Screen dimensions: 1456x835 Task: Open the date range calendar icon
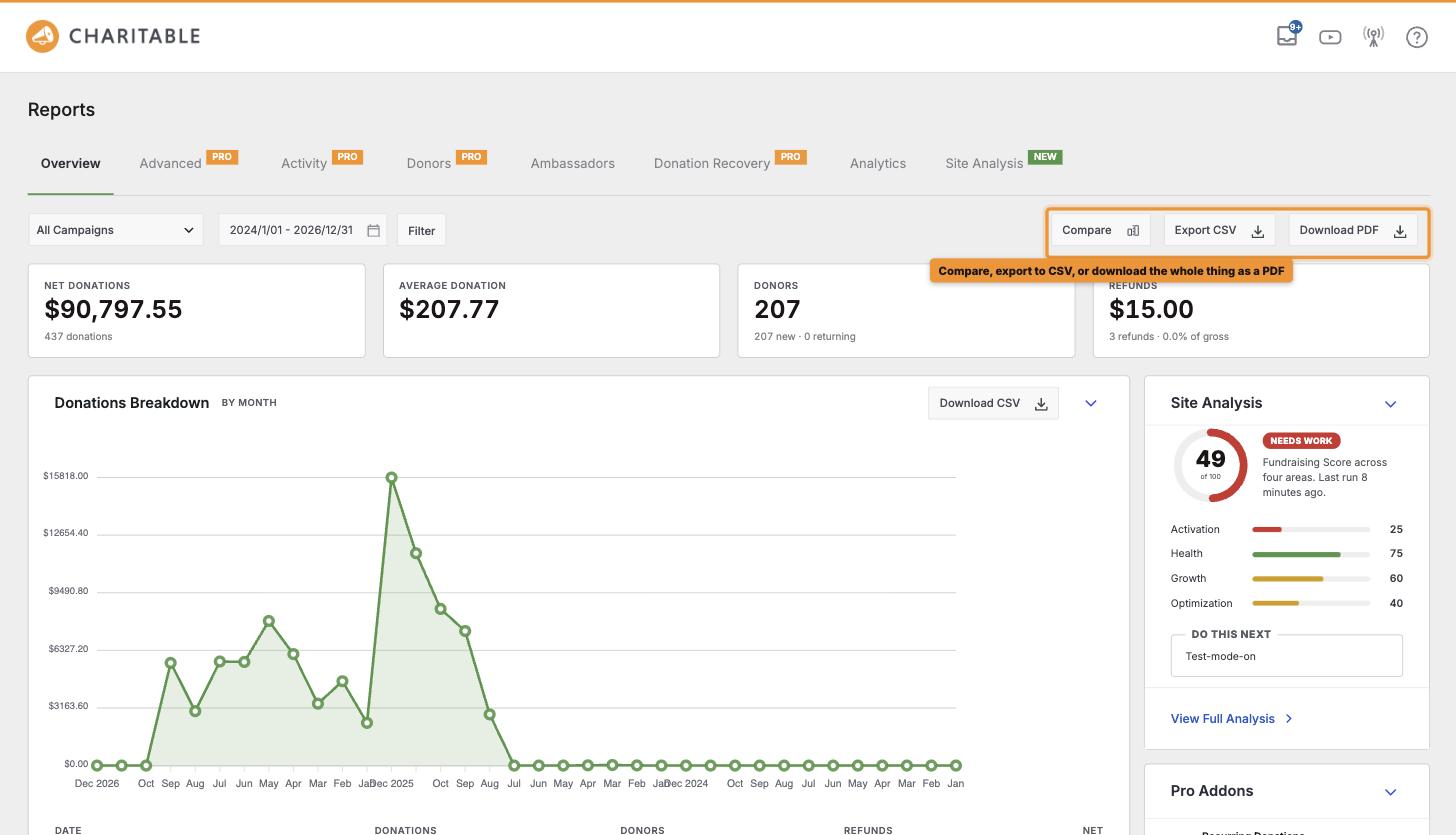tap(373, 230)
